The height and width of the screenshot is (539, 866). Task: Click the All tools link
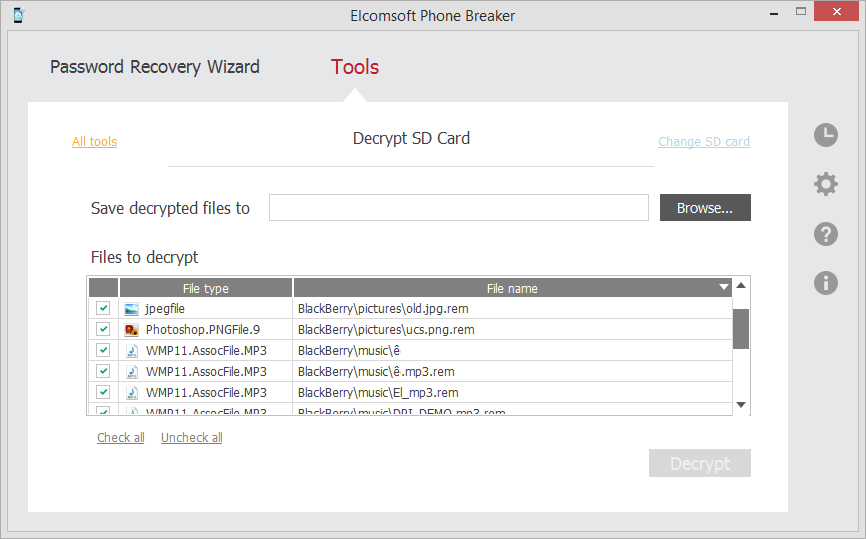(94, 142)
